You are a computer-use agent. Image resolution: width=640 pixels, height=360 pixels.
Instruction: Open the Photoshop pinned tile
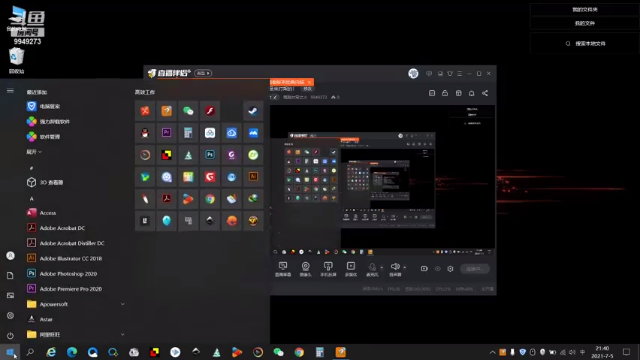210,155
